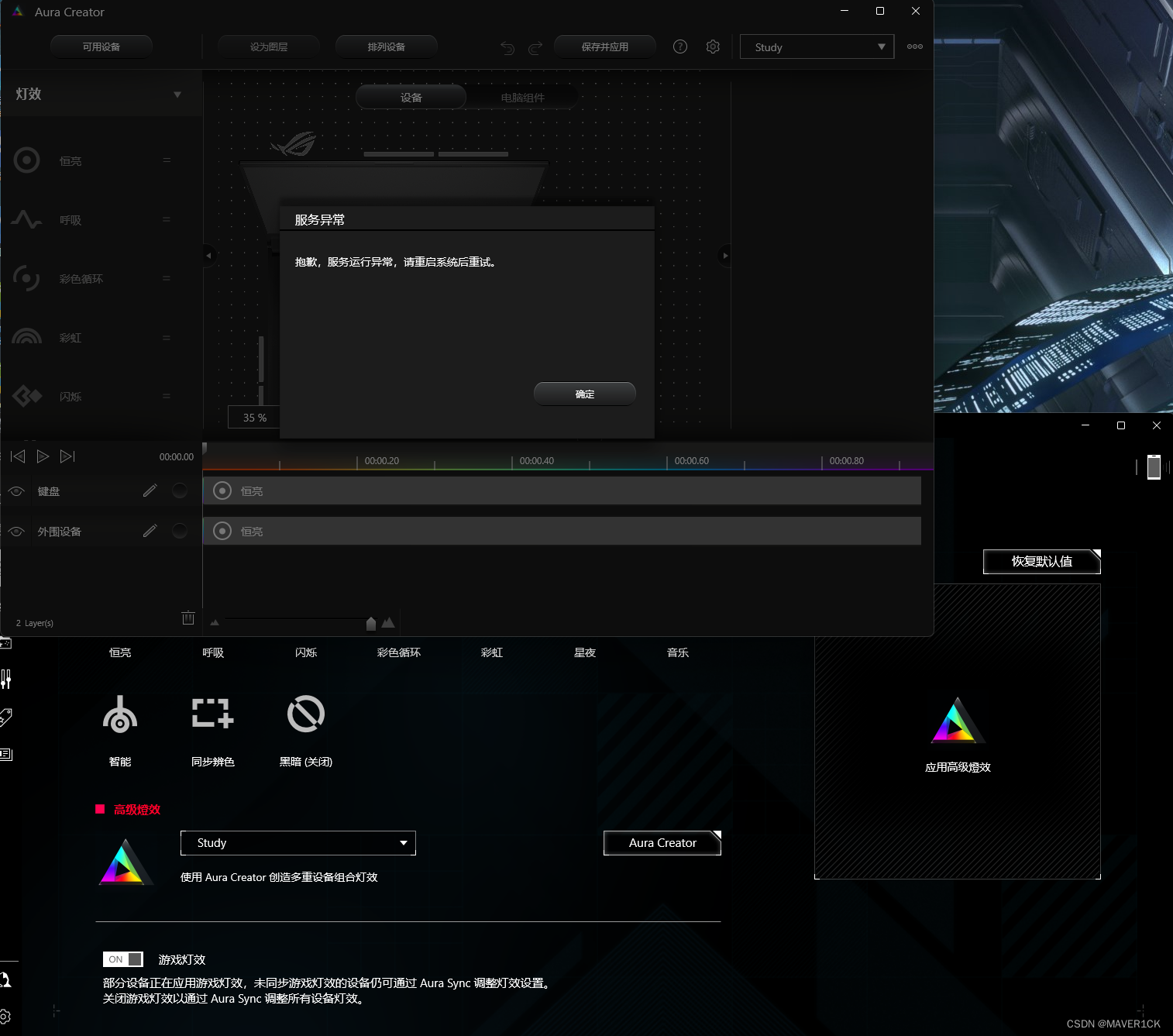This screenshot has width=1173, height=1036.
Task: Switch to the 设备 tab
Action: [411, 98]
